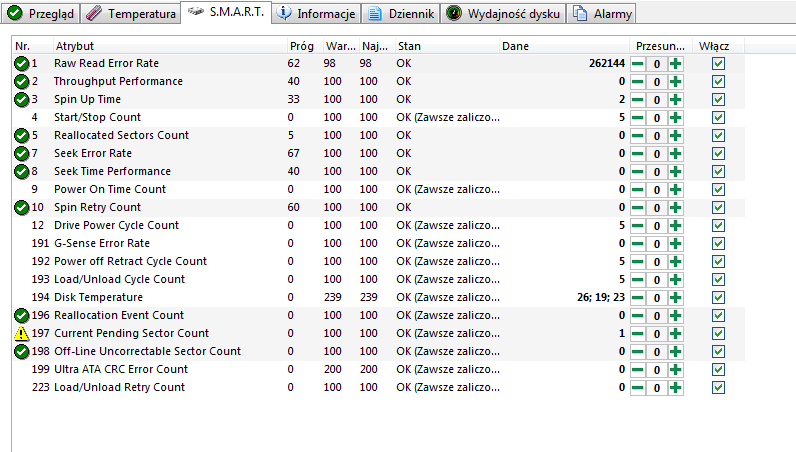Sort by the Dane column header
The width and height of the screenshot is (796, 452).
(x=564, y=46)
